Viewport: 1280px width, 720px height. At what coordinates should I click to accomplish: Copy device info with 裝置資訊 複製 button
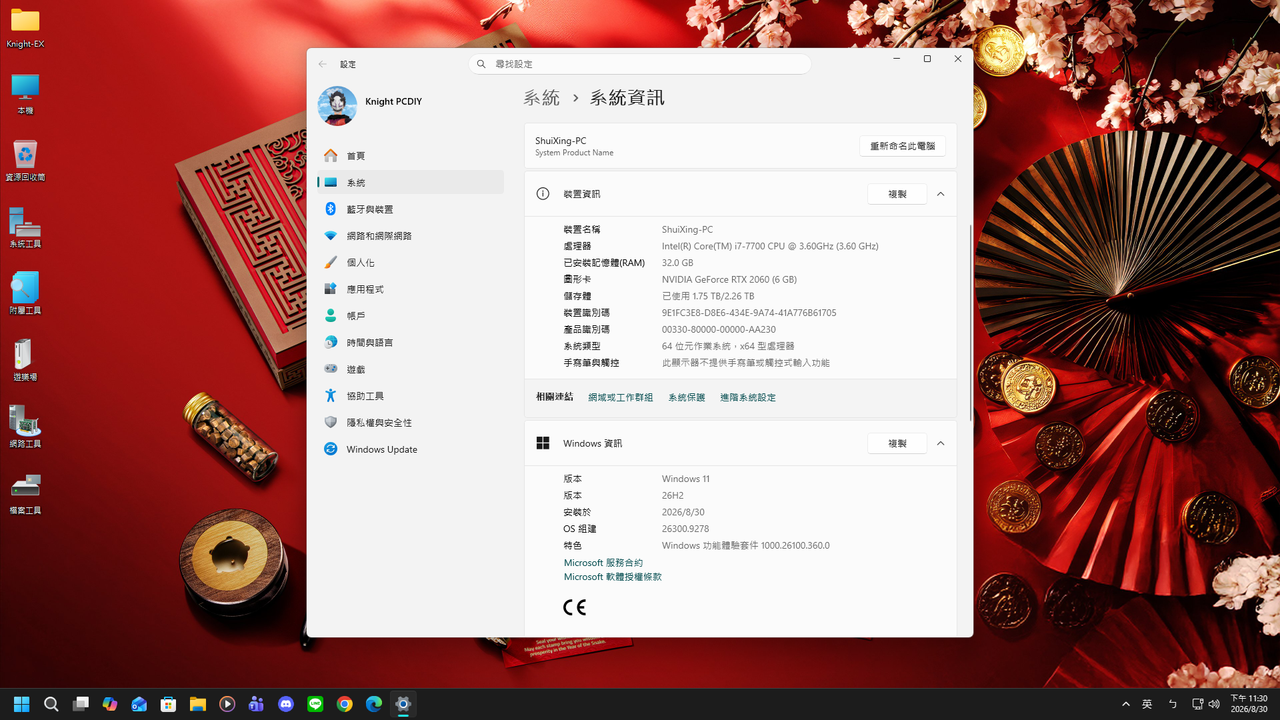897,194
